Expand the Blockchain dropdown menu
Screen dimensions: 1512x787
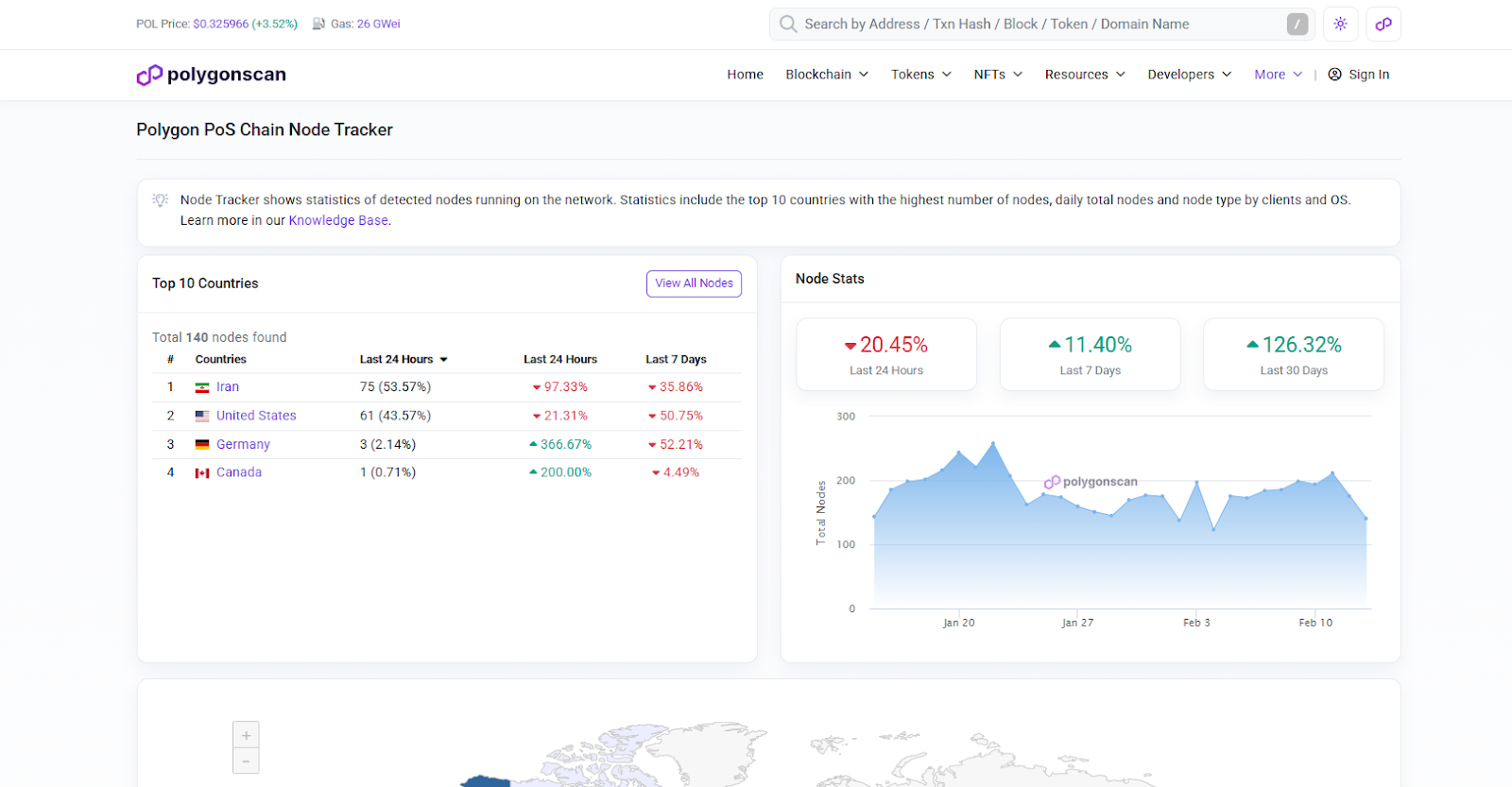(x=827, y=75)
